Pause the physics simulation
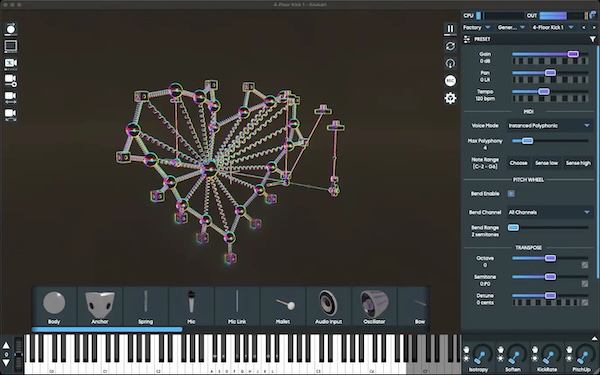This screenshot has height=375, width=600. tap(450, 29)
